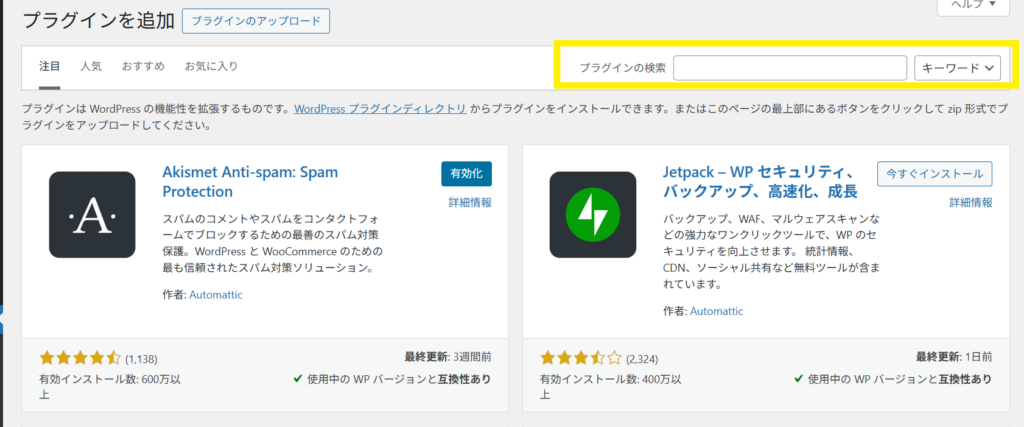Open 詳細情報 link for Jetpack
This screenshot has height=427, width=1024.
point(971,203)
